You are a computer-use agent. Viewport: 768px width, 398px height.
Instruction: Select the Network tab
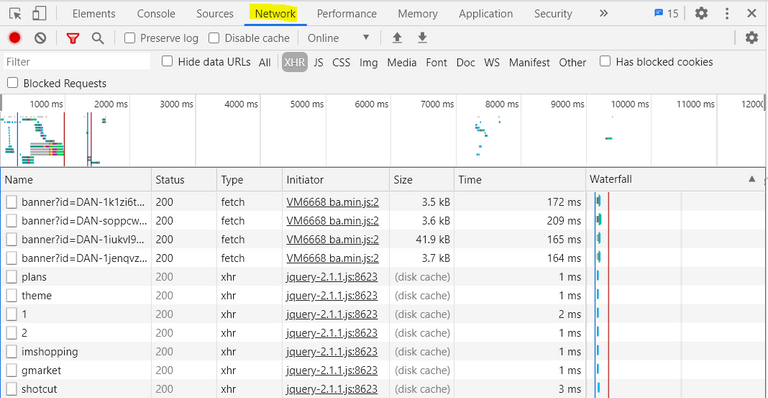coord(275,14)
